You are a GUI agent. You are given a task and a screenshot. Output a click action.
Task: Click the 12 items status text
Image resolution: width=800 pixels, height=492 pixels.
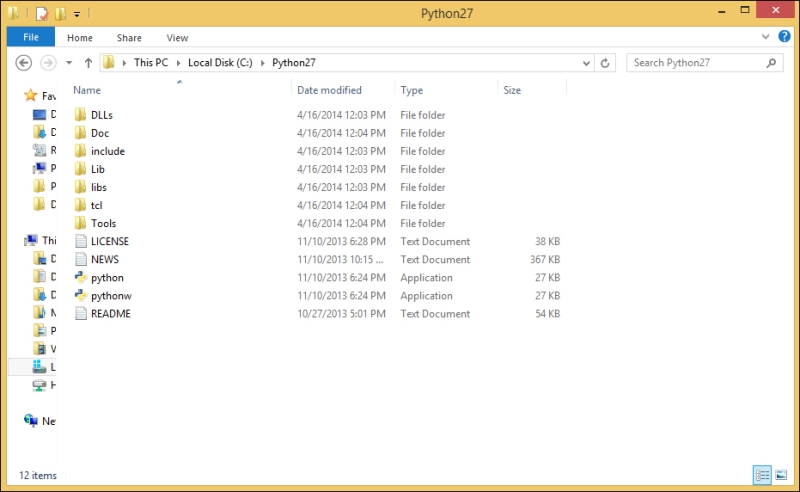(x=38, y=475)
